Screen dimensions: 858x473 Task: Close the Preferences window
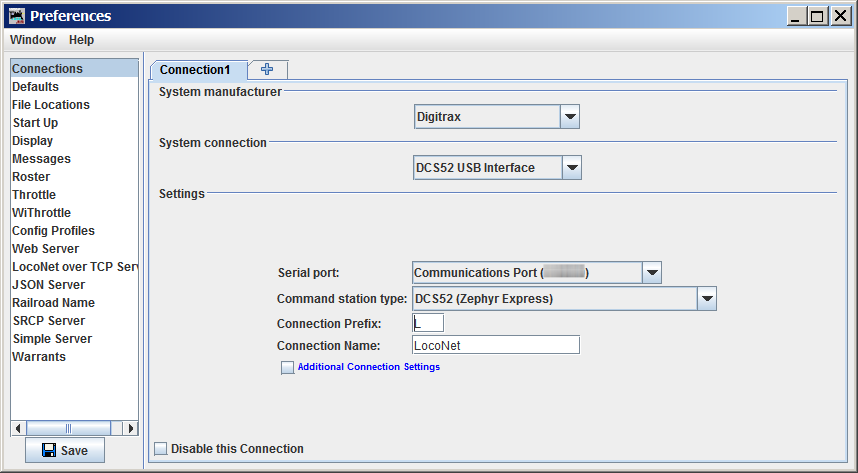840,16
